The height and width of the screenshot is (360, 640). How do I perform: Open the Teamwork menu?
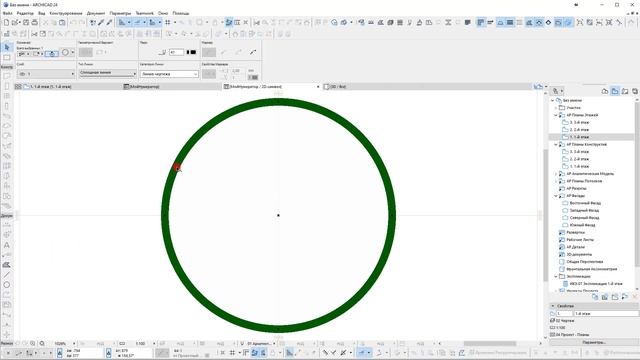click(x=144, y=13)
